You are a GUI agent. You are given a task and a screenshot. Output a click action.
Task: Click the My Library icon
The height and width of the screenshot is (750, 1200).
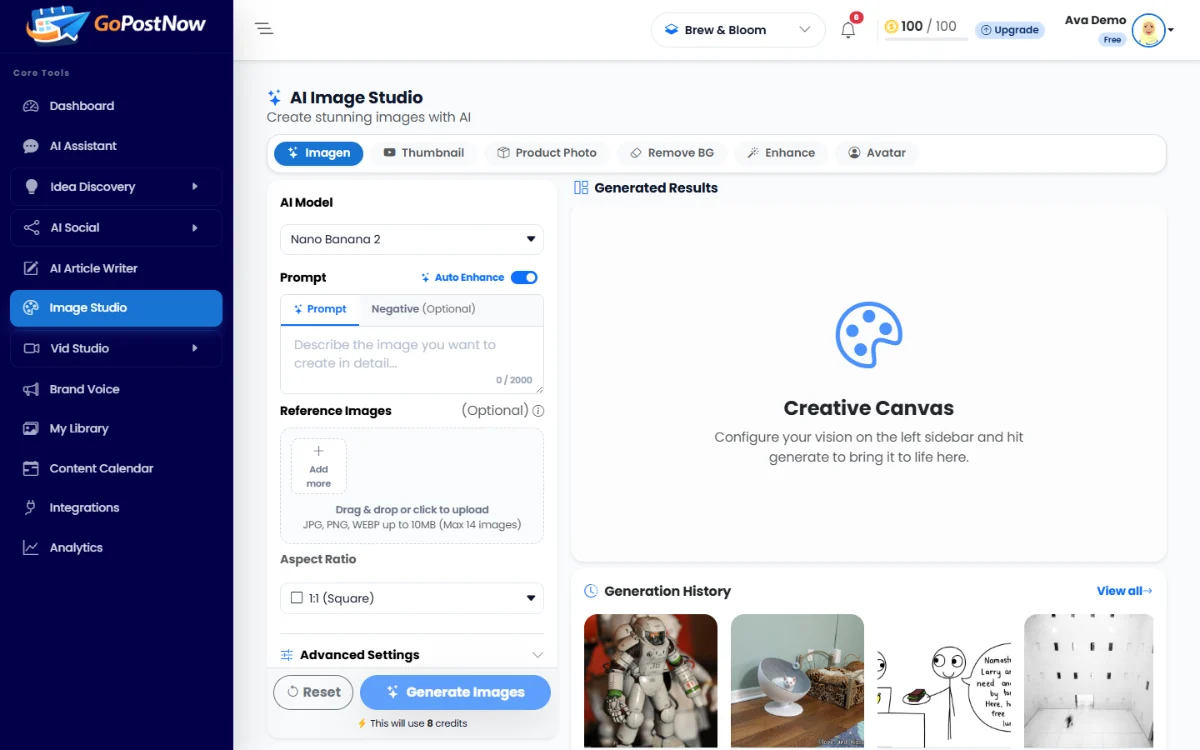click(31, 428)
